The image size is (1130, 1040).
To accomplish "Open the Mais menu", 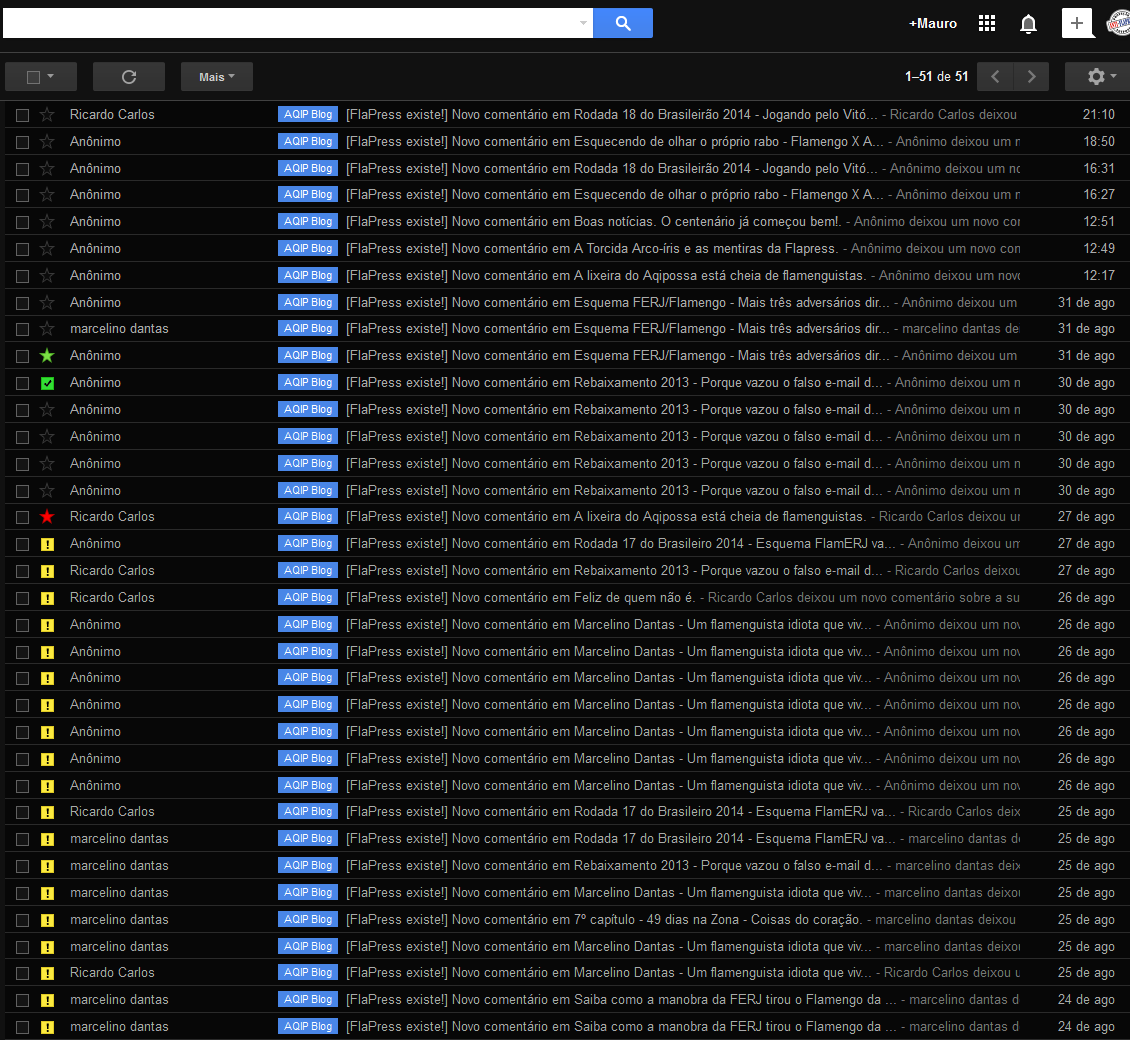I will (216, 76).
